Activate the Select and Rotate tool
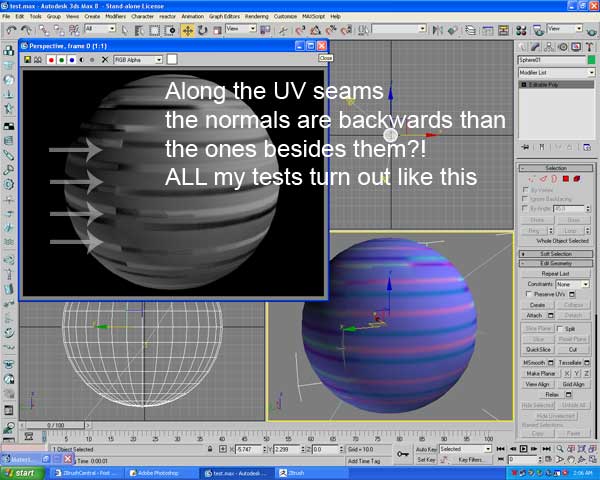The image size is (600, 480). tap(202, 30)
